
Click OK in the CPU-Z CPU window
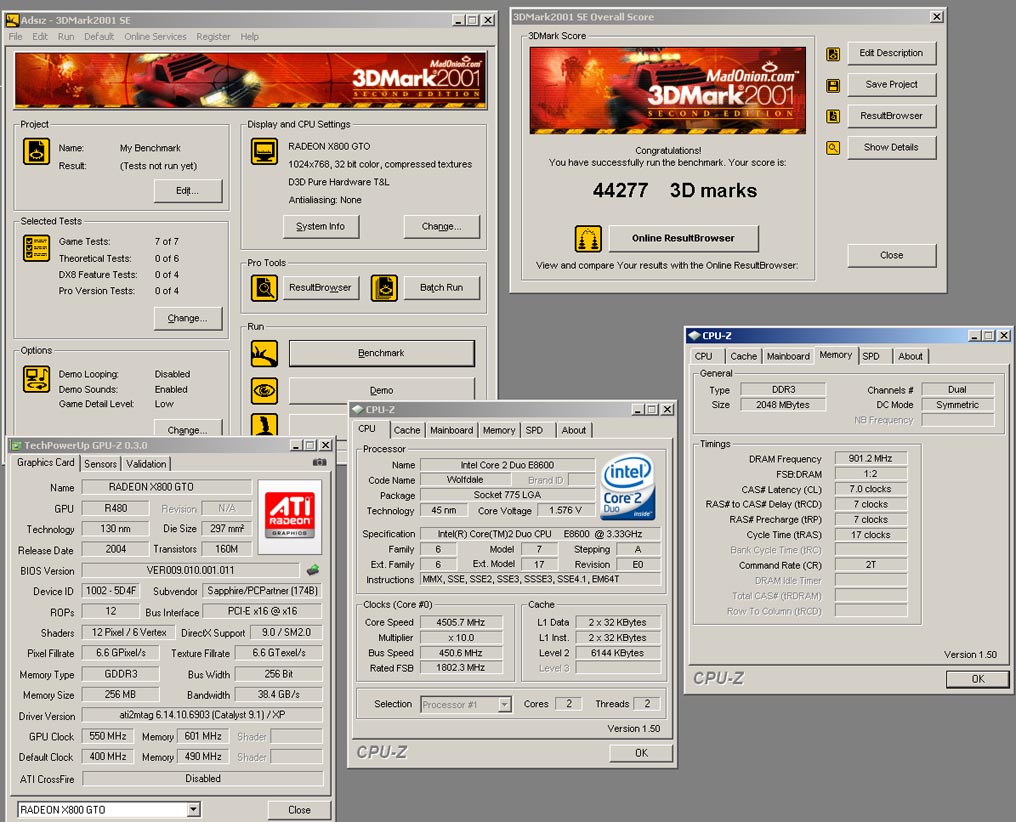[x=641, y=753]
